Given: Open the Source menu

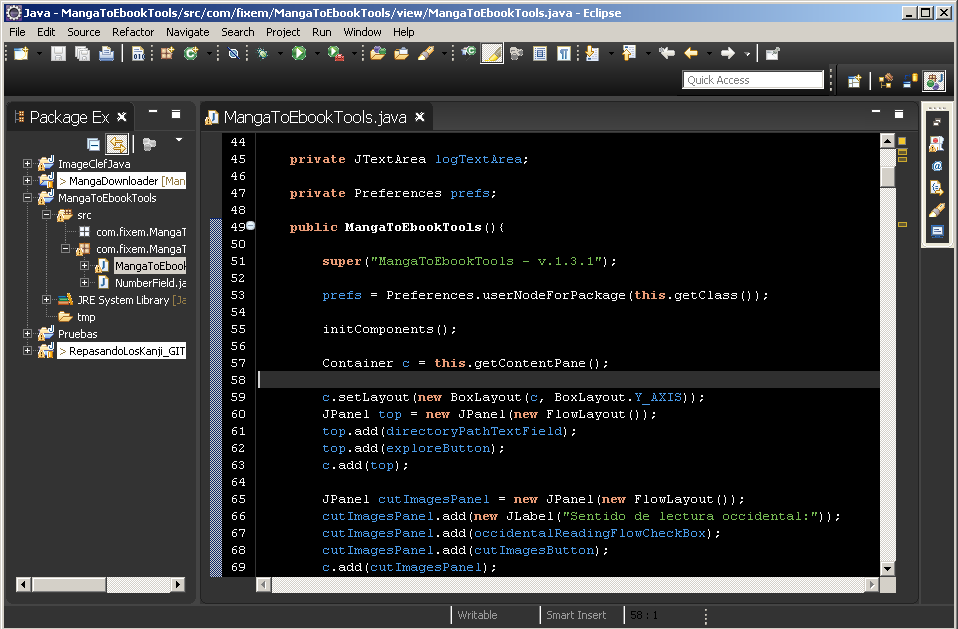Looking at the screenshot, I should click(x=84, y=32).
